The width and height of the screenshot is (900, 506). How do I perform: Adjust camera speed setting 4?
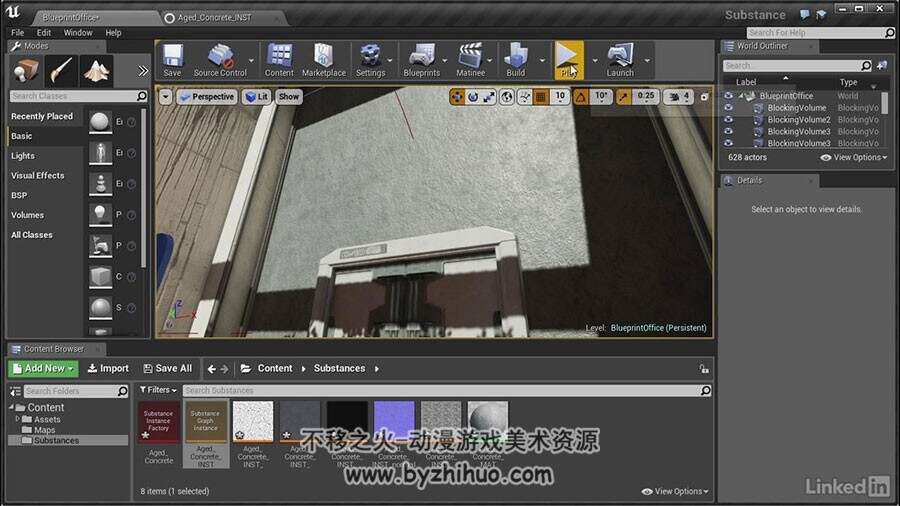point(679,97)
